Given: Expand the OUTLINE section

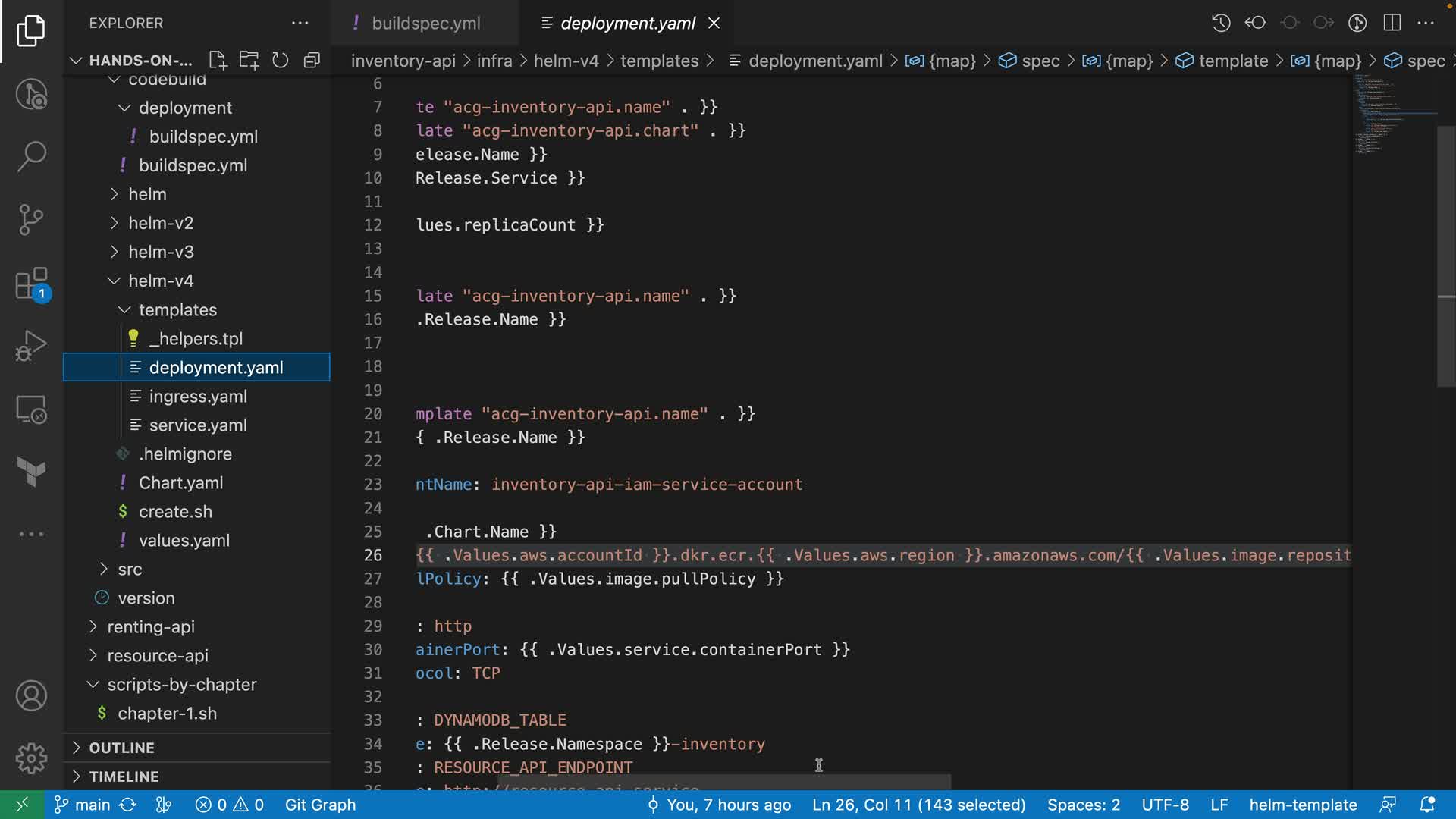Looking at the screenshot, I should (x=121, y=748).
